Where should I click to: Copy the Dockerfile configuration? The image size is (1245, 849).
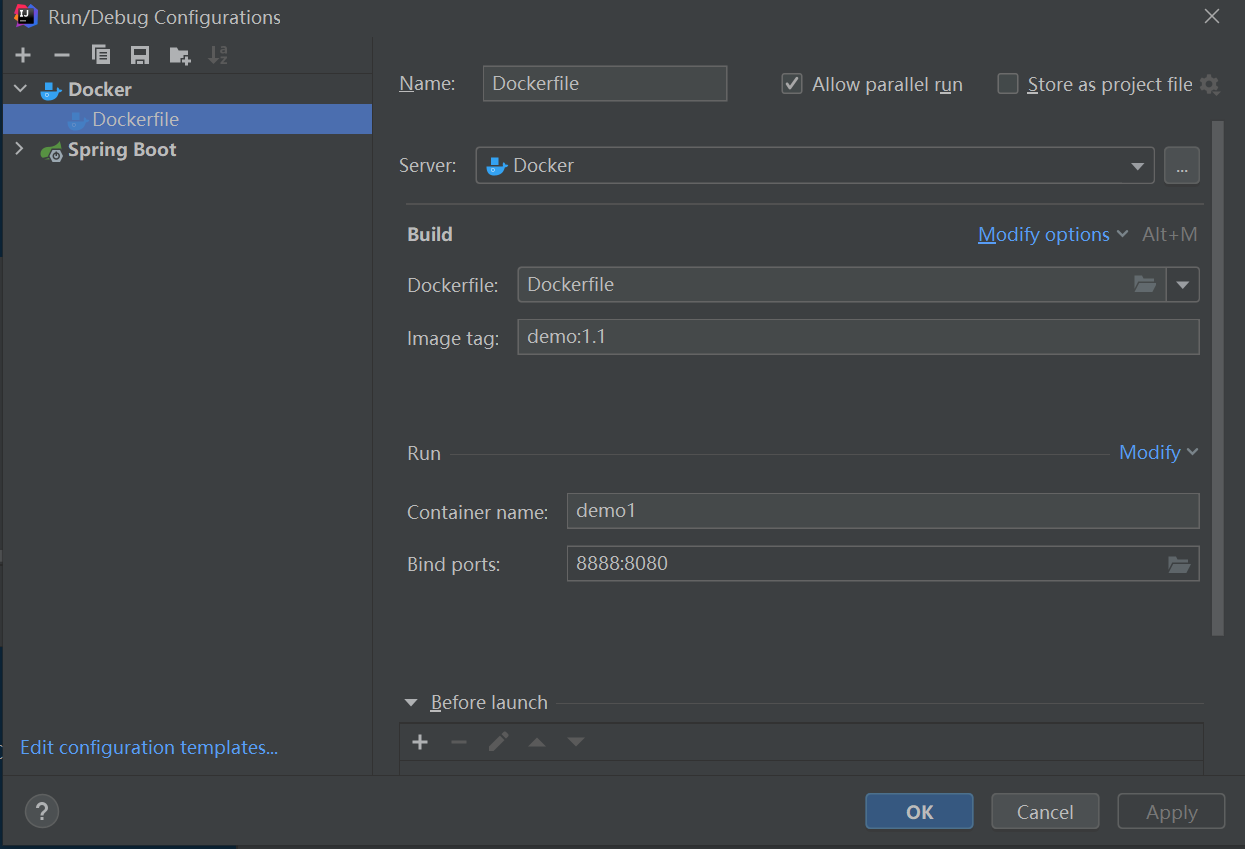click(x=100, y=55)
